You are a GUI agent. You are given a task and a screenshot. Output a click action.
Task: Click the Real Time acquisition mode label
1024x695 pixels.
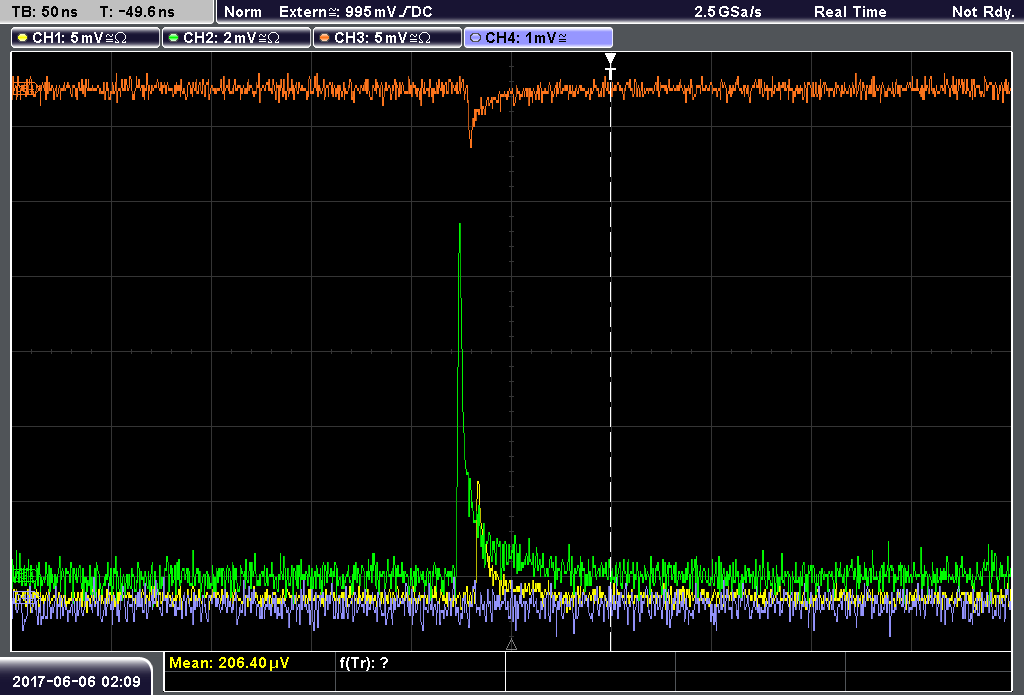[850, 12]
